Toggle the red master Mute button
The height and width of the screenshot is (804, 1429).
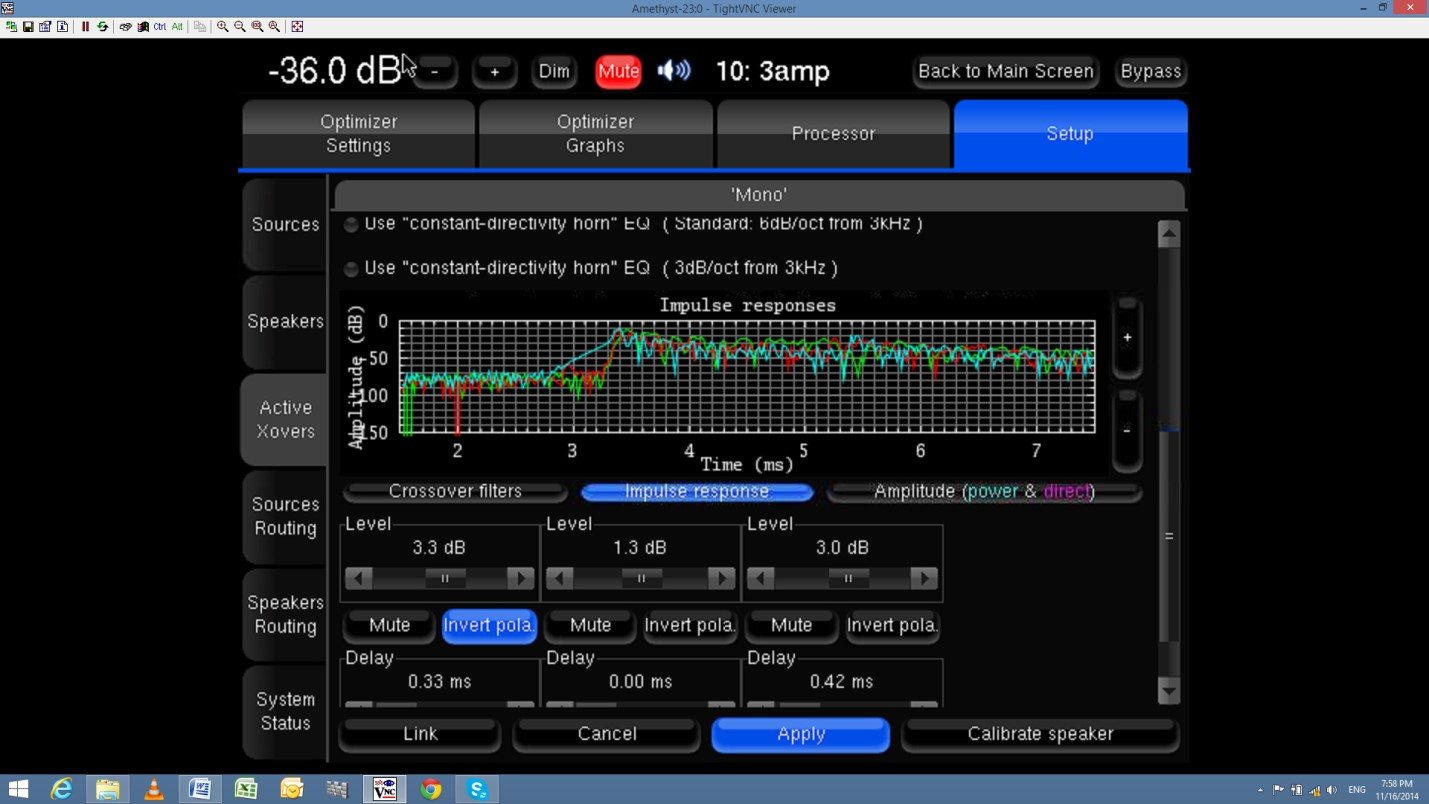click(x=618, y=71)
